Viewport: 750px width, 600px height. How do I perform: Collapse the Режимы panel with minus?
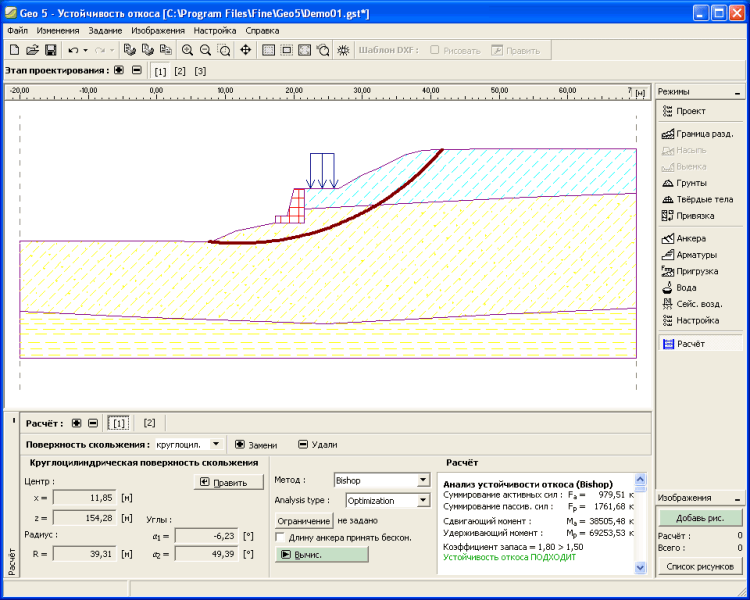coord(737,92)
